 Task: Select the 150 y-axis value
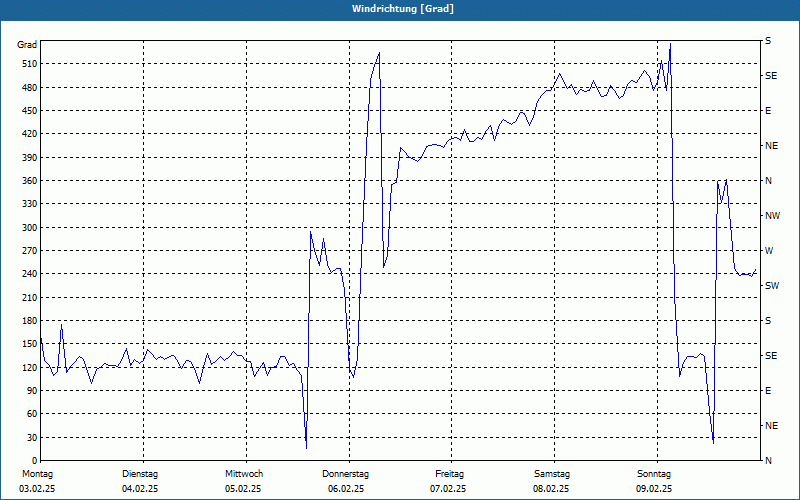(30, 344)
